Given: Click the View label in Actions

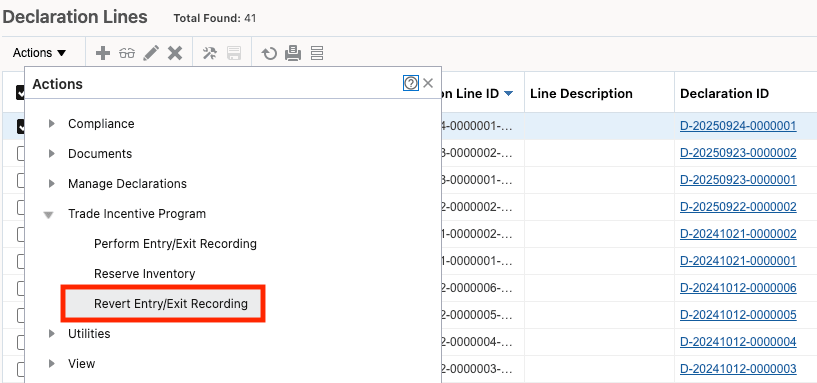Looking at the screenshot, I should (82, 364).
